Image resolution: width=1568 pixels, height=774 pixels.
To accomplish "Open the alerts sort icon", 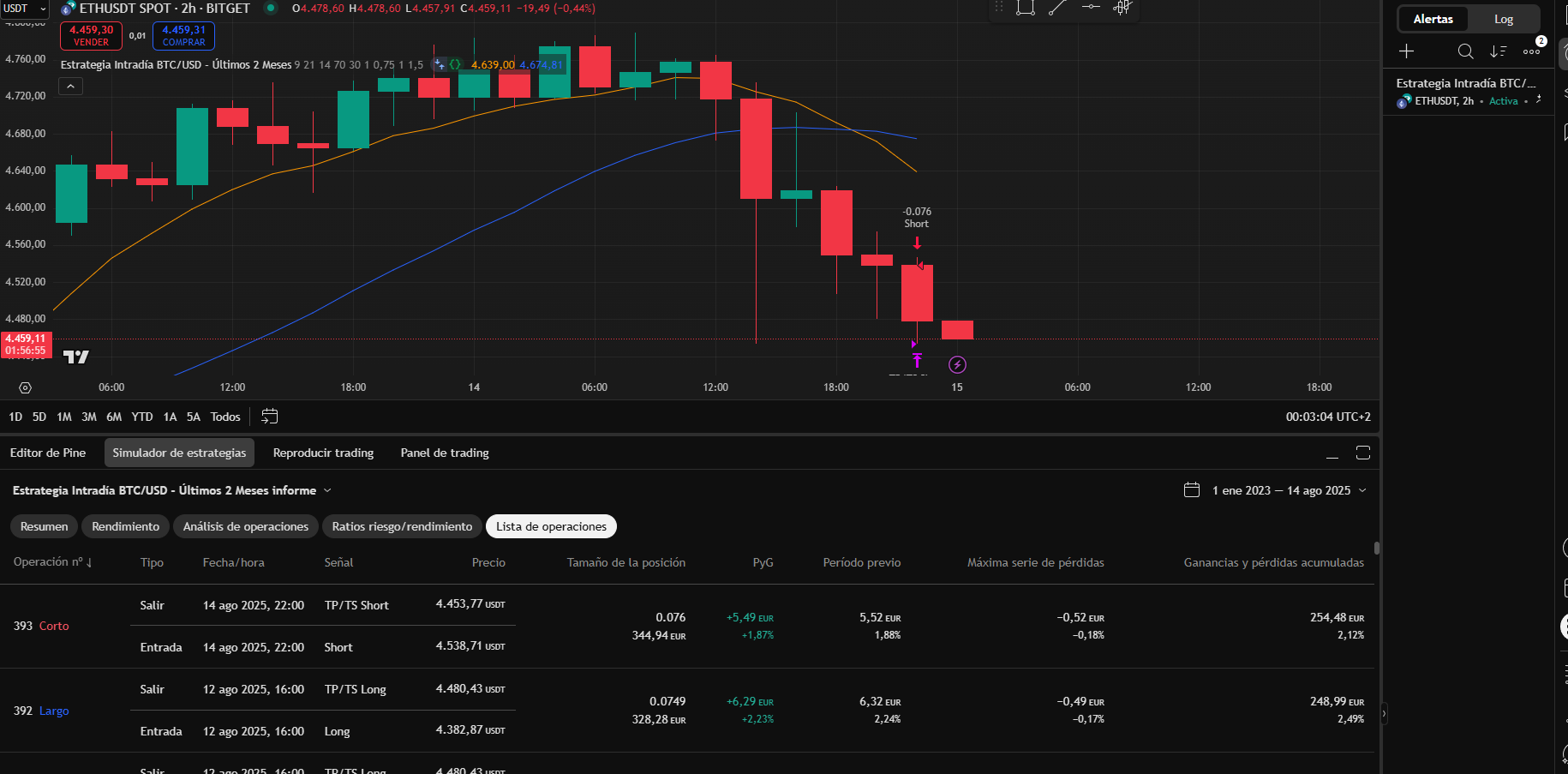I will (1498, 51).
